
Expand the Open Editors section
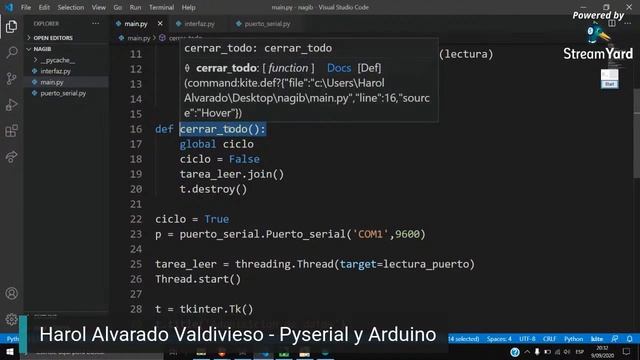tap(66, 38)
